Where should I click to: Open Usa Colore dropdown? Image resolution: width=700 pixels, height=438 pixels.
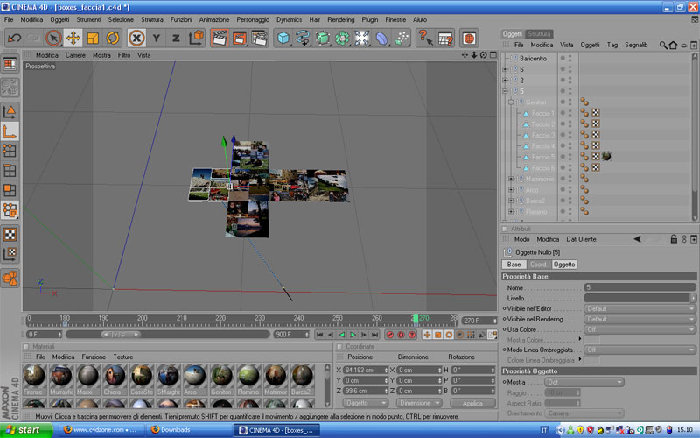(x=640, y=330)
